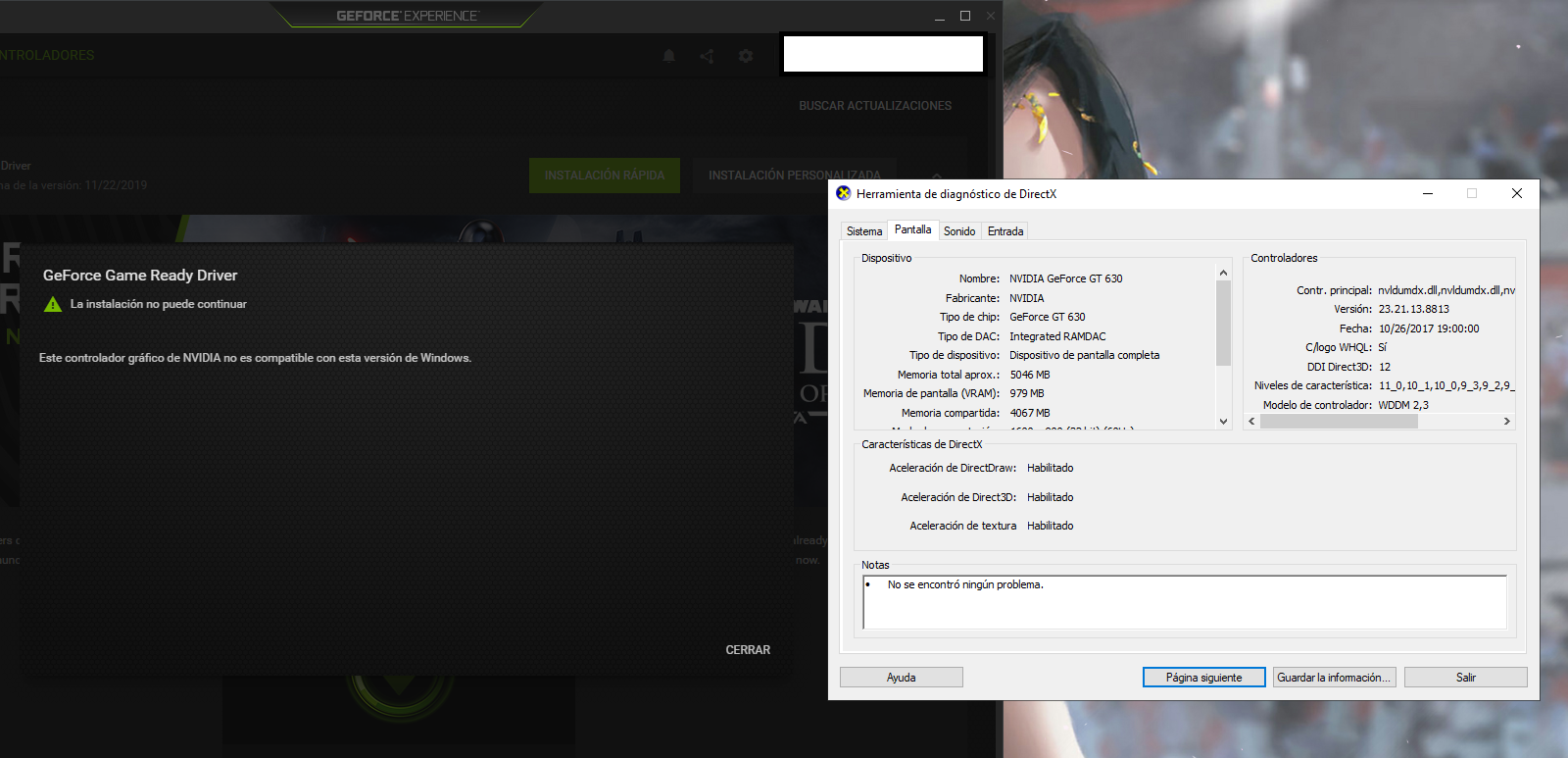The image size is (1568, 758).
Task: Open the Sonido tab
Action: [959, 231]
